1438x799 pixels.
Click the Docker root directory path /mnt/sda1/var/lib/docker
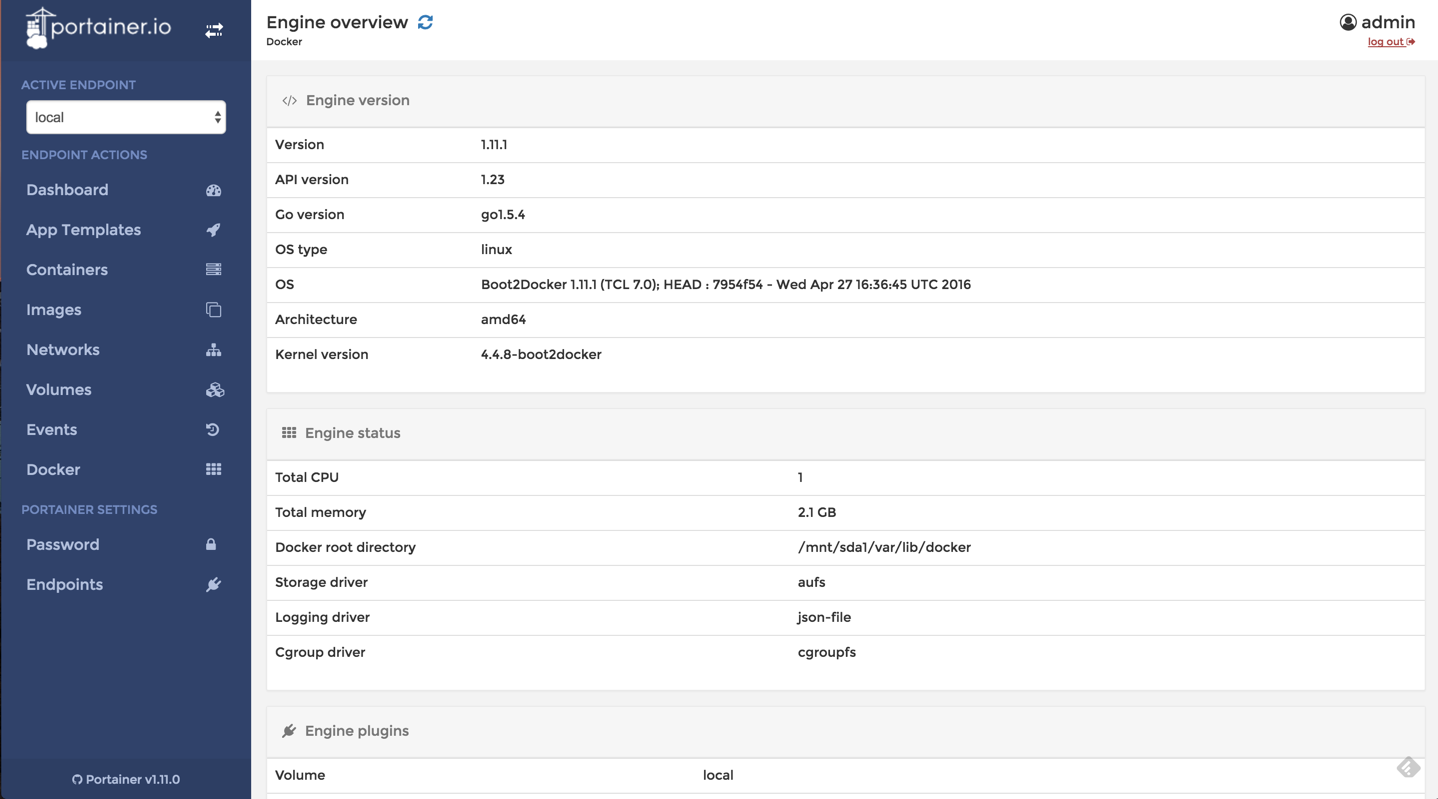point(884,548)
